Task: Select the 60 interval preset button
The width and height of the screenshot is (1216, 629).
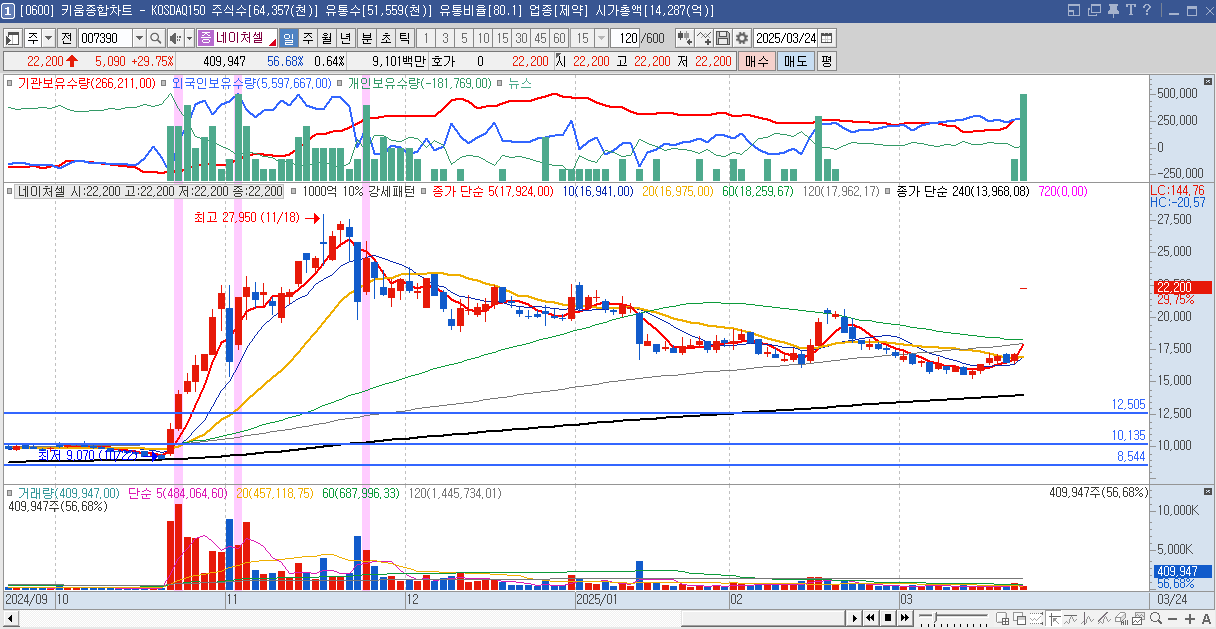Action: (559, 38)
